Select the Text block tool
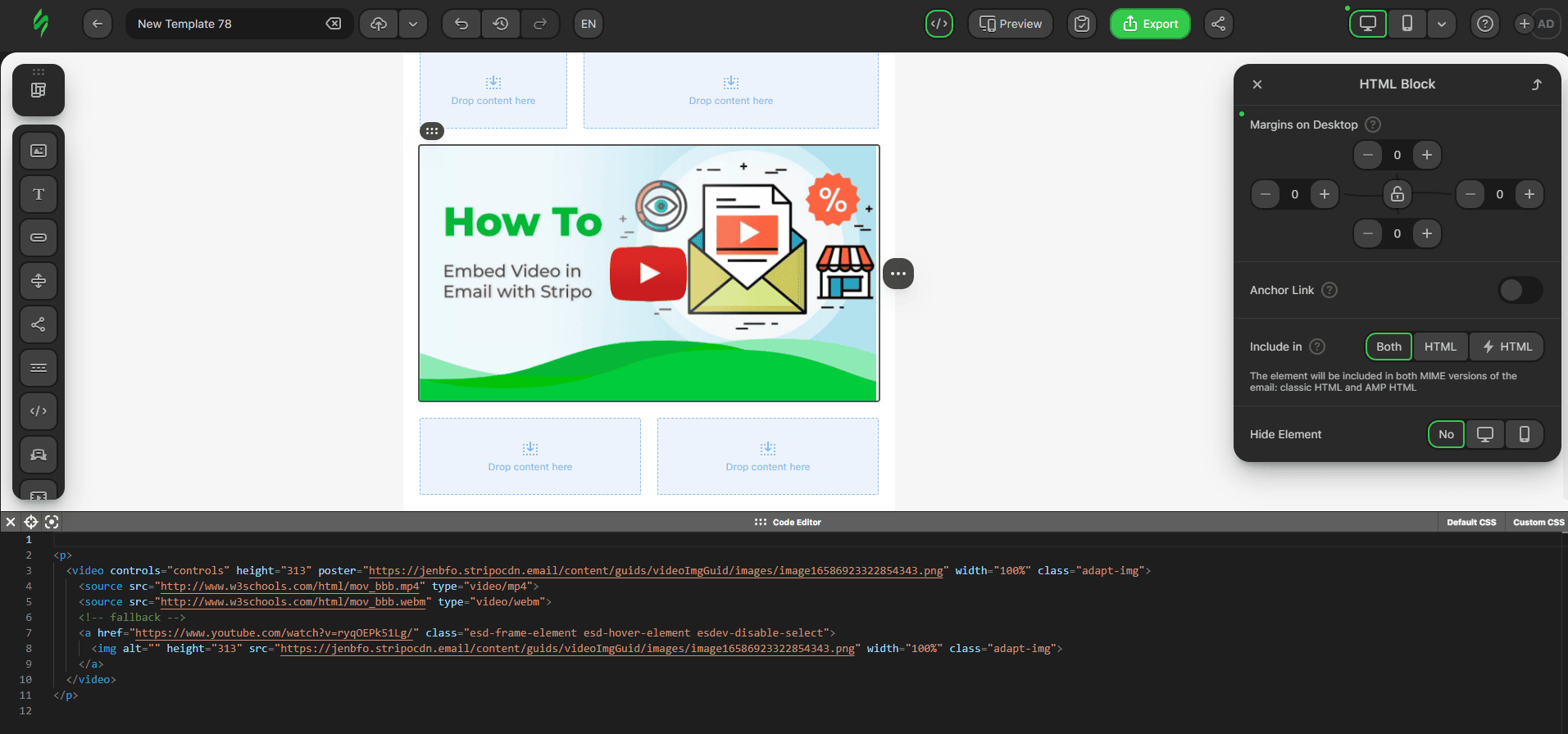This screenshot has width=1568, height=734. 39,194
